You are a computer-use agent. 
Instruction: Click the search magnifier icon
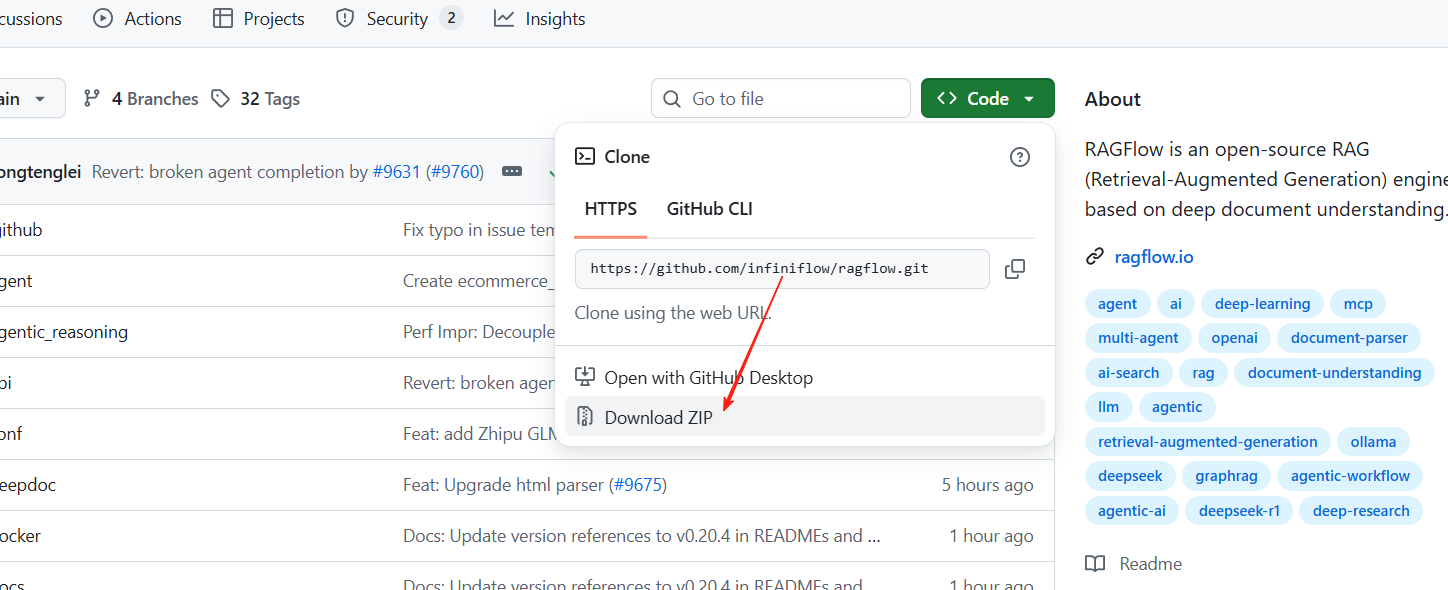[673, 99]
